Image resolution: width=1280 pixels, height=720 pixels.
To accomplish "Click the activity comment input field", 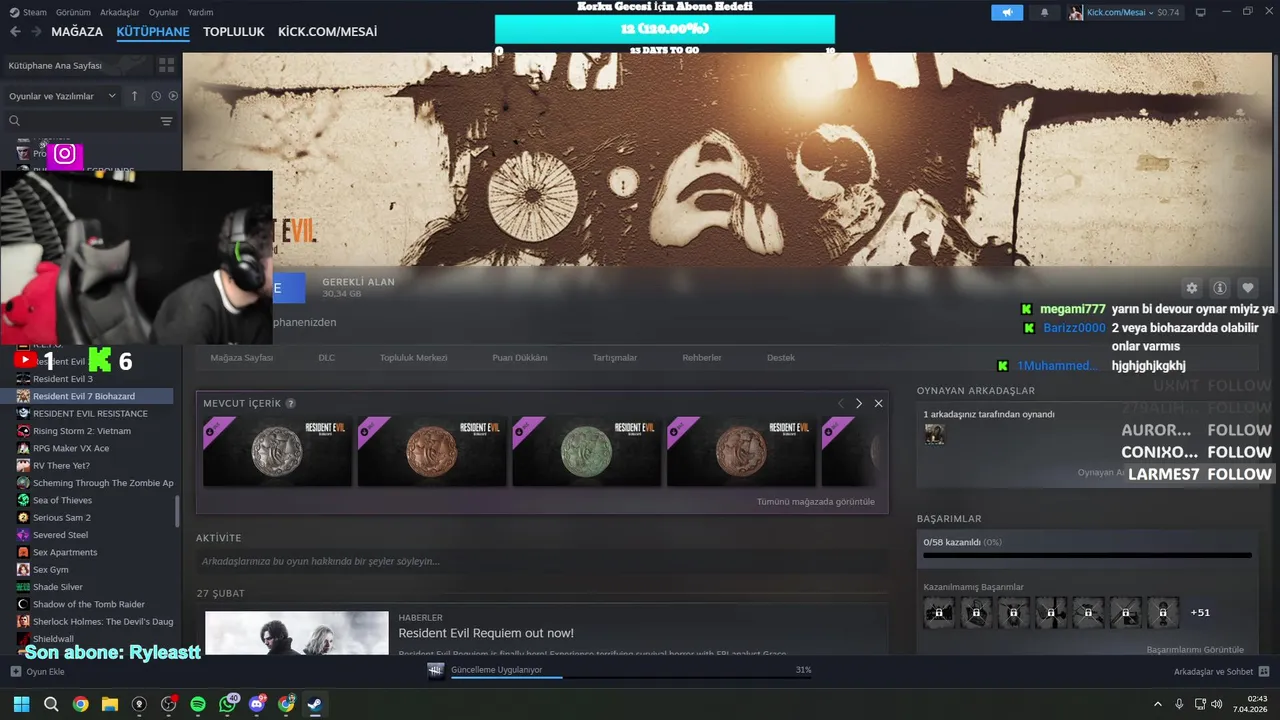I will point(542,562).
